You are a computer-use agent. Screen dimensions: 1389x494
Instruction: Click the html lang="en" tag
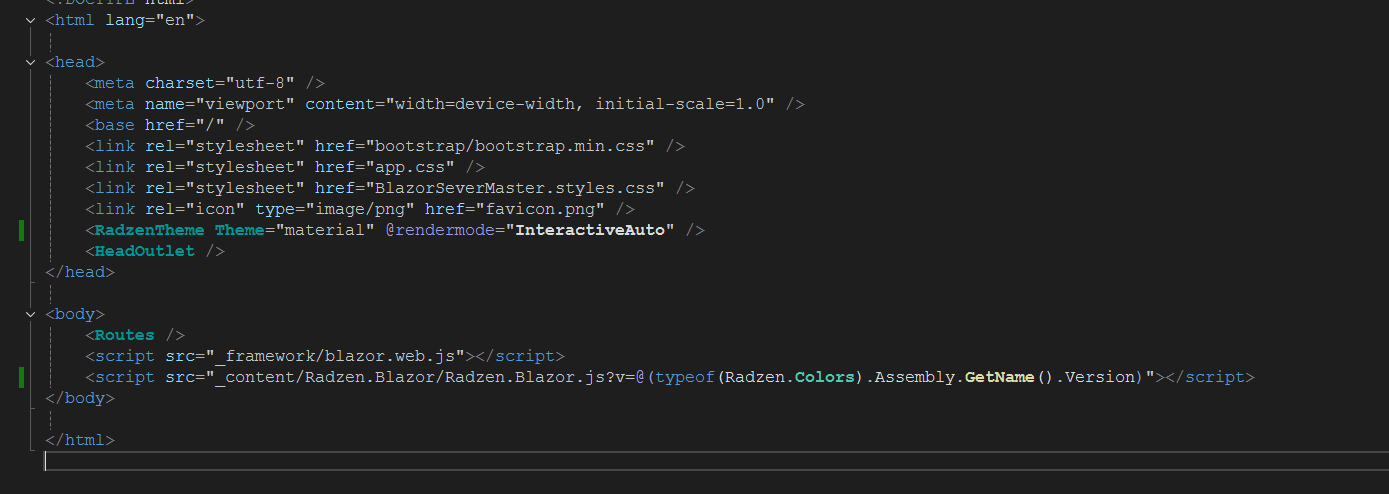[x=125, y=20]
